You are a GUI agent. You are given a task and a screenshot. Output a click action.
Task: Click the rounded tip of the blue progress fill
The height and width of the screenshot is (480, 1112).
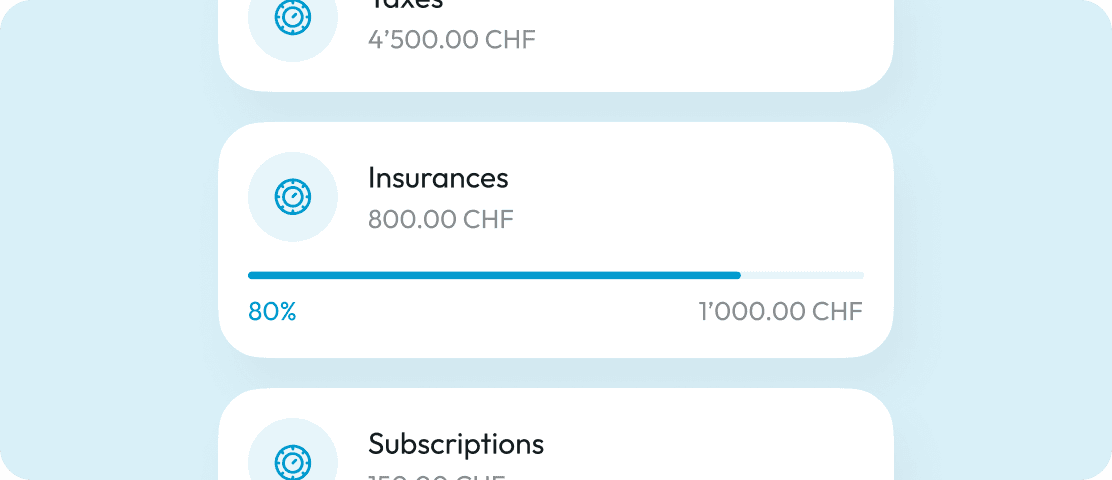click(x=737, y=275)
